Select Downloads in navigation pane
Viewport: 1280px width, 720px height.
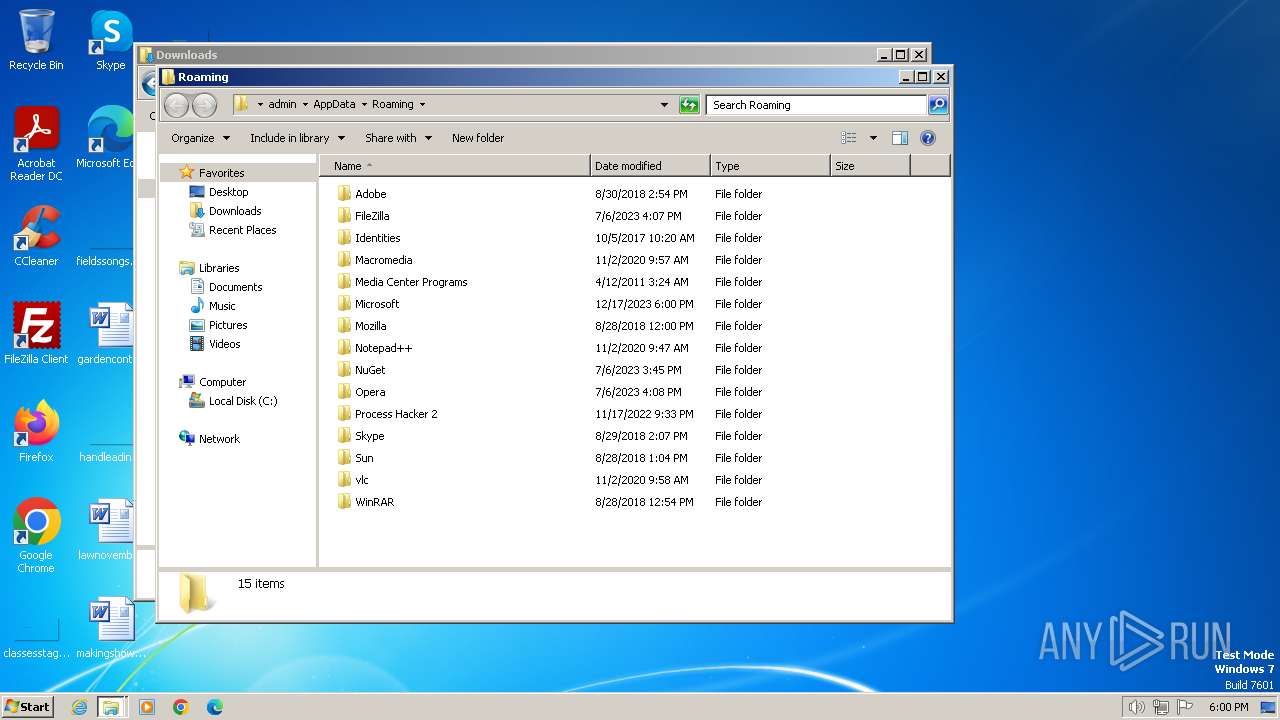click(x=235, y=211)
